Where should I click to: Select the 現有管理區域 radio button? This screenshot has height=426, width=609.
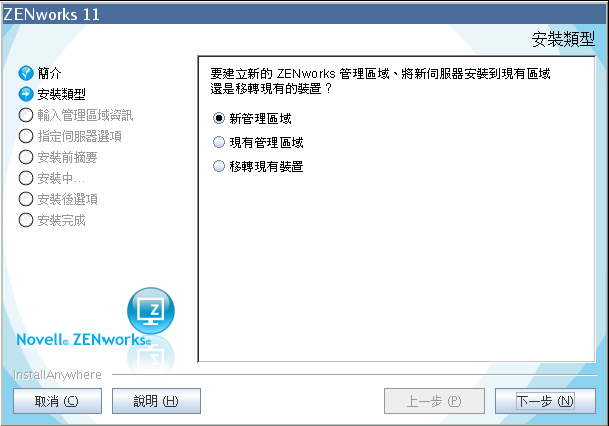click(219, 142)
